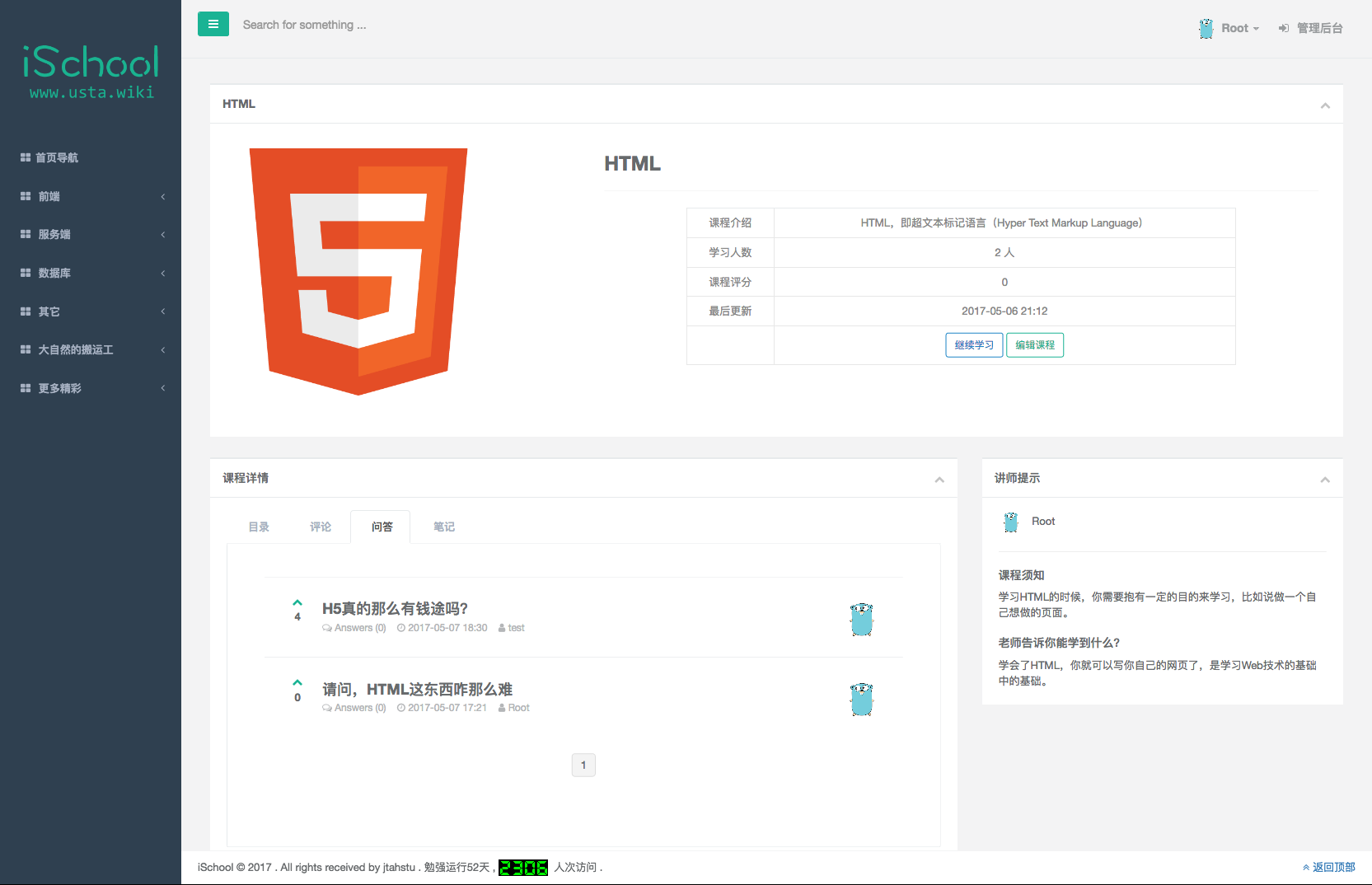Expand the 前端 sidebar menu arrow
Screen dimensions: 1372x885
click(x=163, y=196)
